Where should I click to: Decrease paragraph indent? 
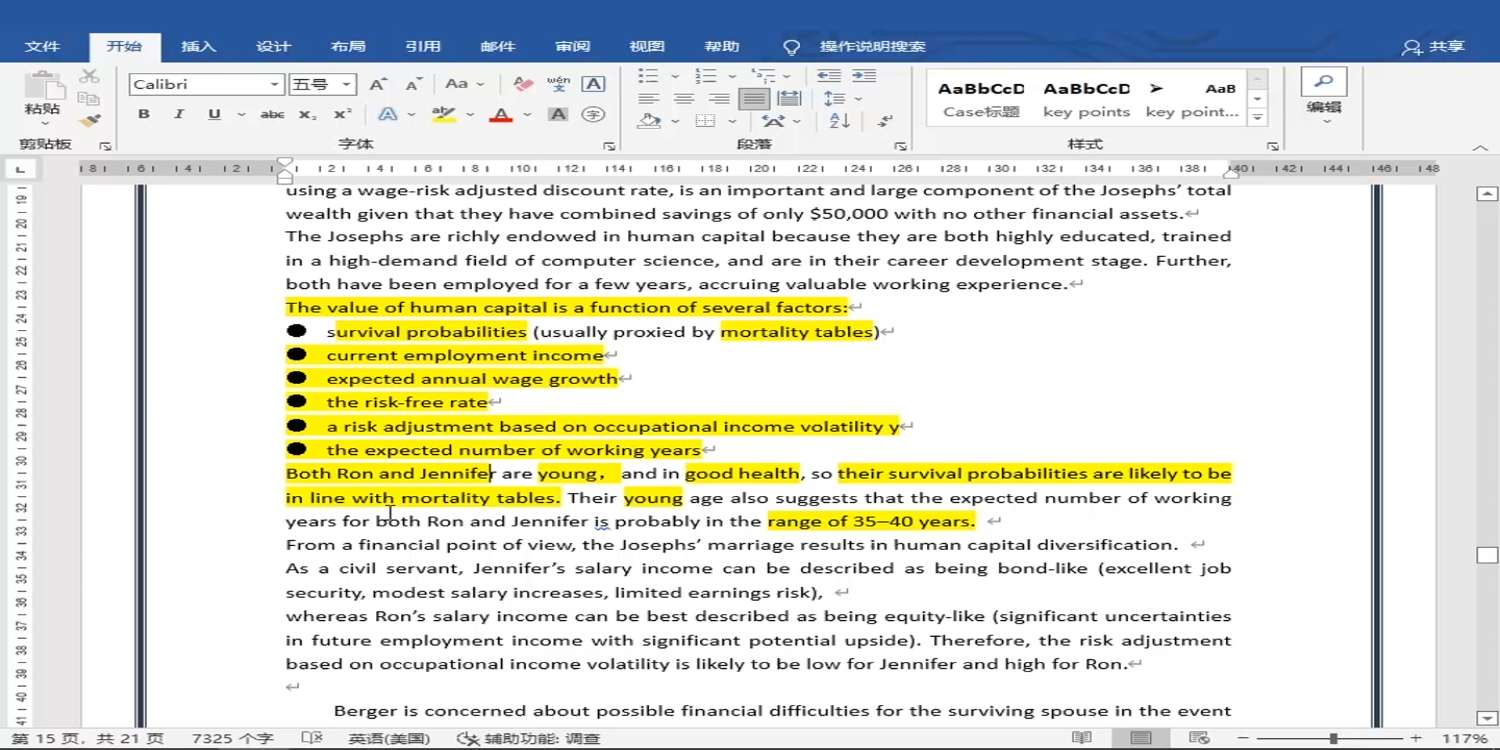tap(828, 76)
